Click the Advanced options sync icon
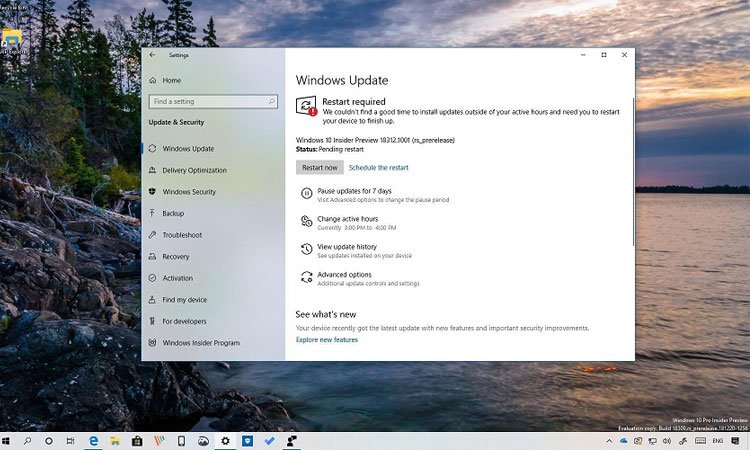 [x=306, y=277]
